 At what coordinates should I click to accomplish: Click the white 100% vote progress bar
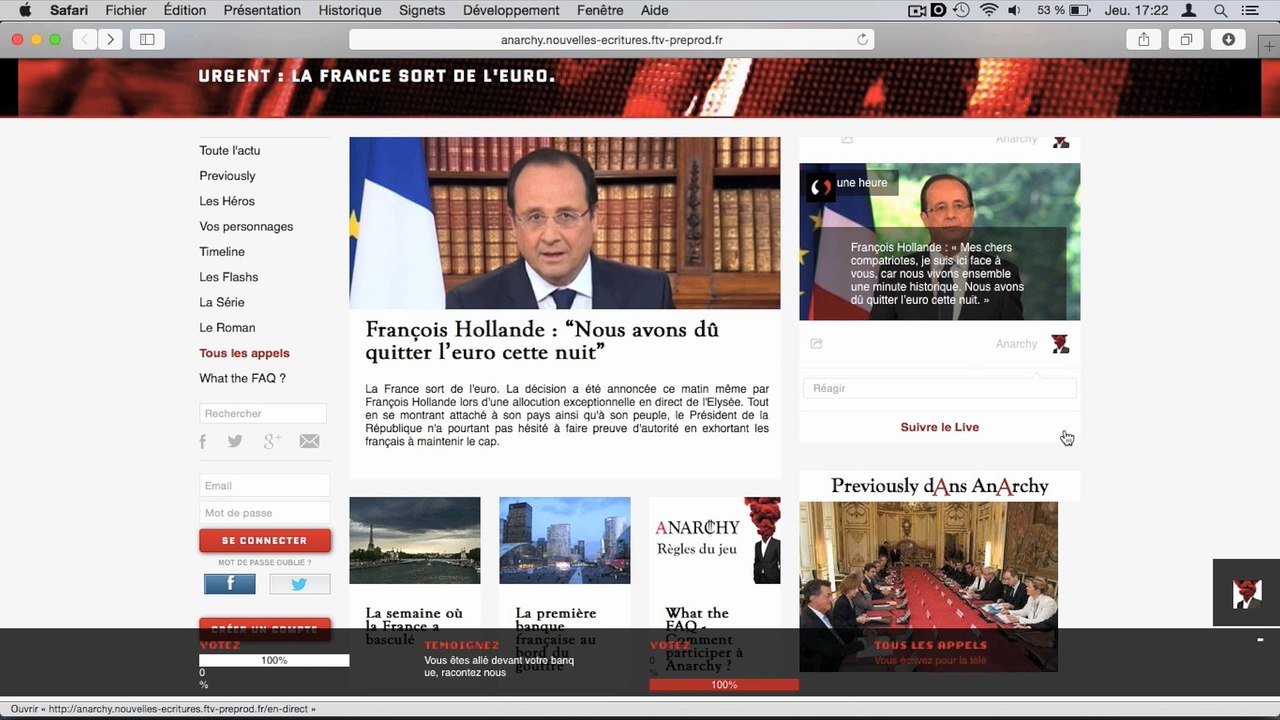[274, 660]
